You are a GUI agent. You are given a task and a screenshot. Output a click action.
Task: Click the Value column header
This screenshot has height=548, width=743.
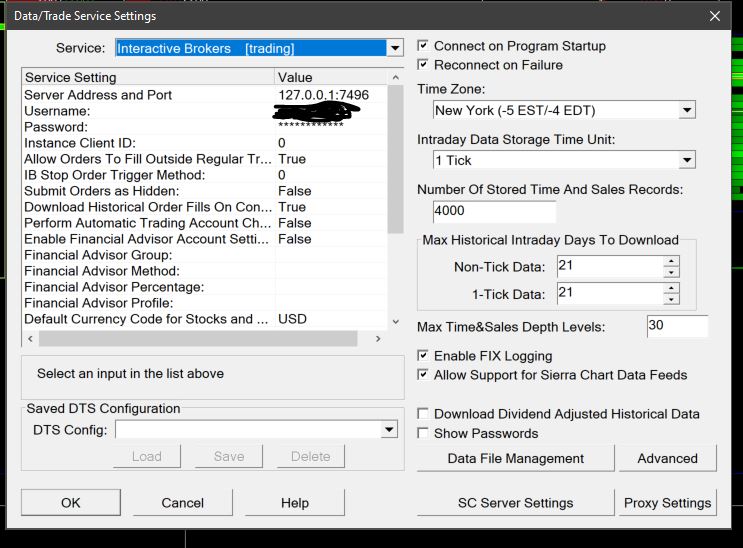click(x=331, y=77)
